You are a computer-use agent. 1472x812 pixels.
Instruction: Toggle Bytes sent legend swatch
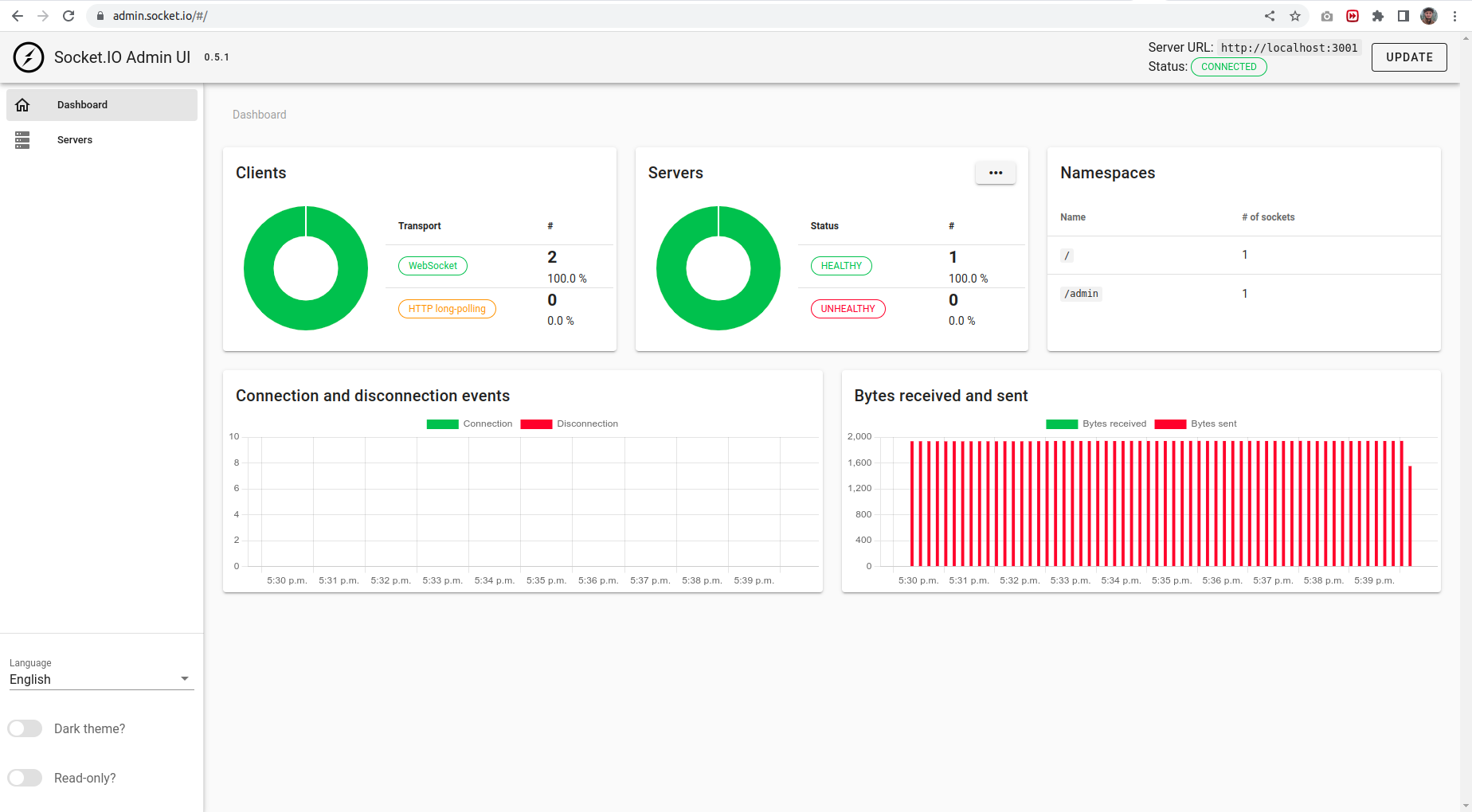pos(1170,424)
